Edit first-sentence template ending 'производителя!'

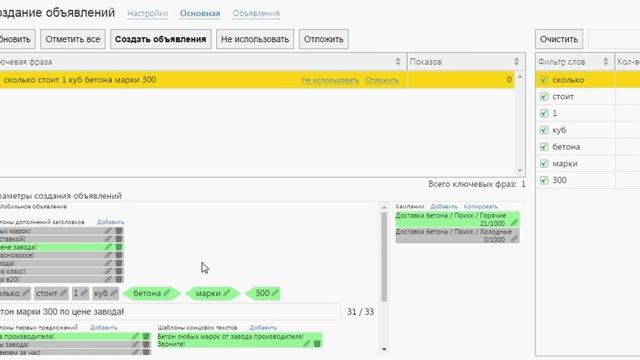(135, 336)
